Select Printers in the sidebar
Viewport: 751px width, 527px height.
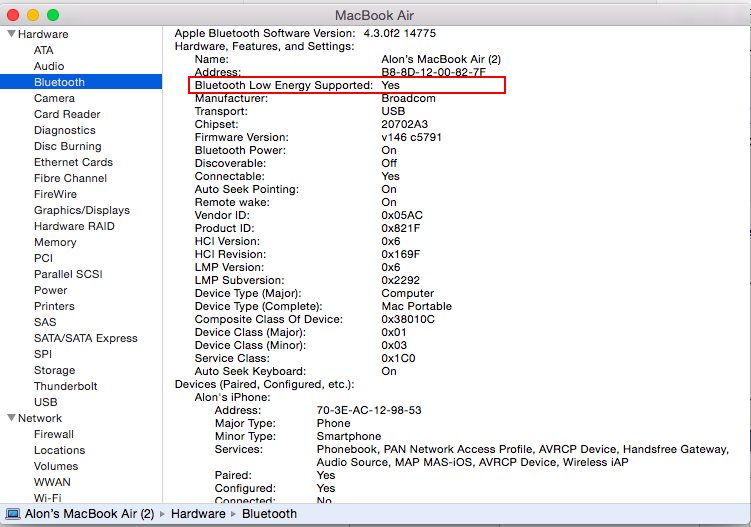tap(54, 306)
